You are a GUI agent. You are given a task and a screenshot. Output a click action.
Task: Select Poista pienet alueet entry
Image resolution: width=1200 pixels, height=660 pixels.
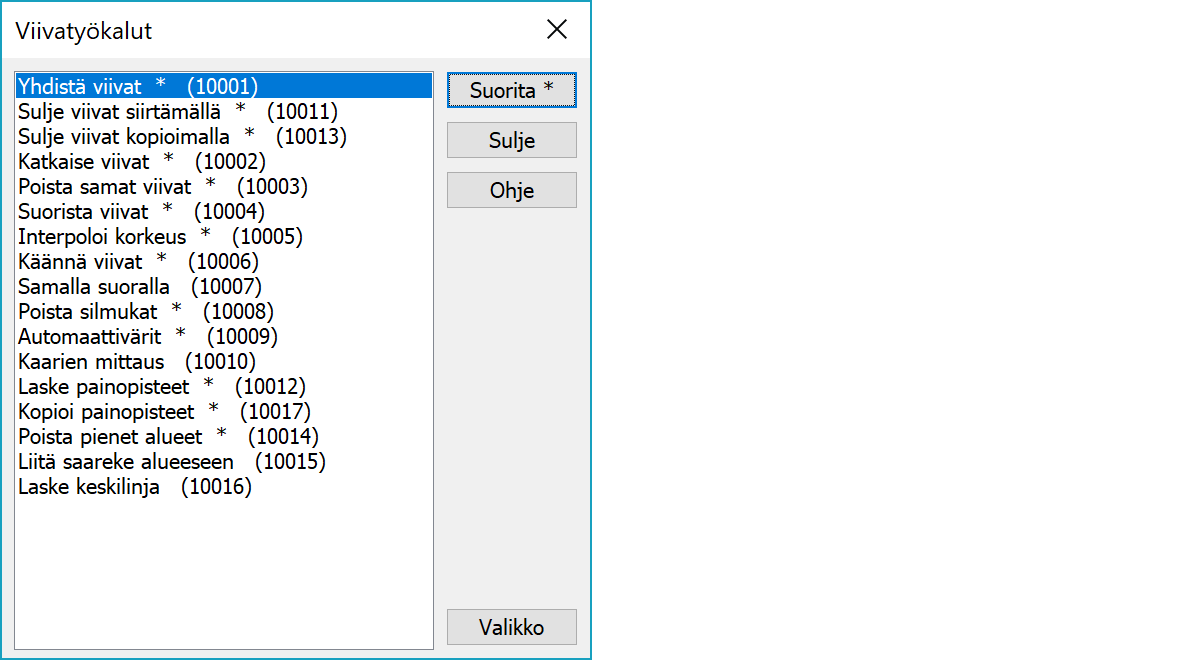tap(168, 436)
